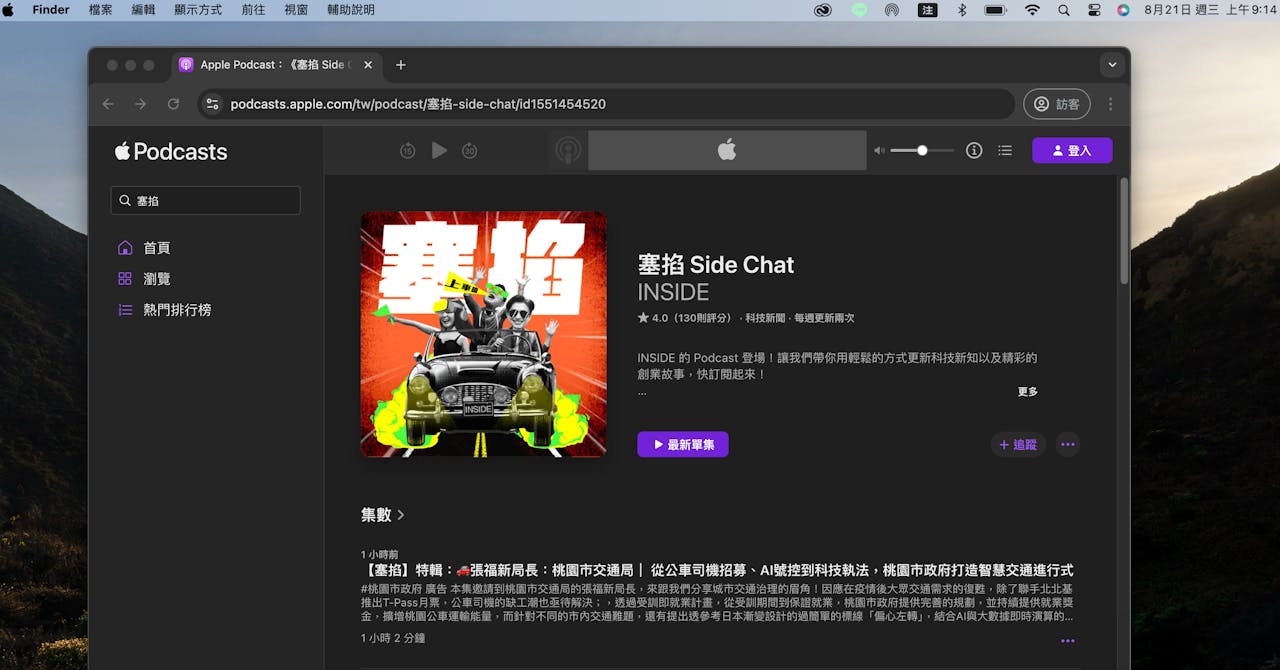The width and height of the screenshot is (1280, 670).
Task: Open the browser three-dot menu
Action: [1110, 104]
